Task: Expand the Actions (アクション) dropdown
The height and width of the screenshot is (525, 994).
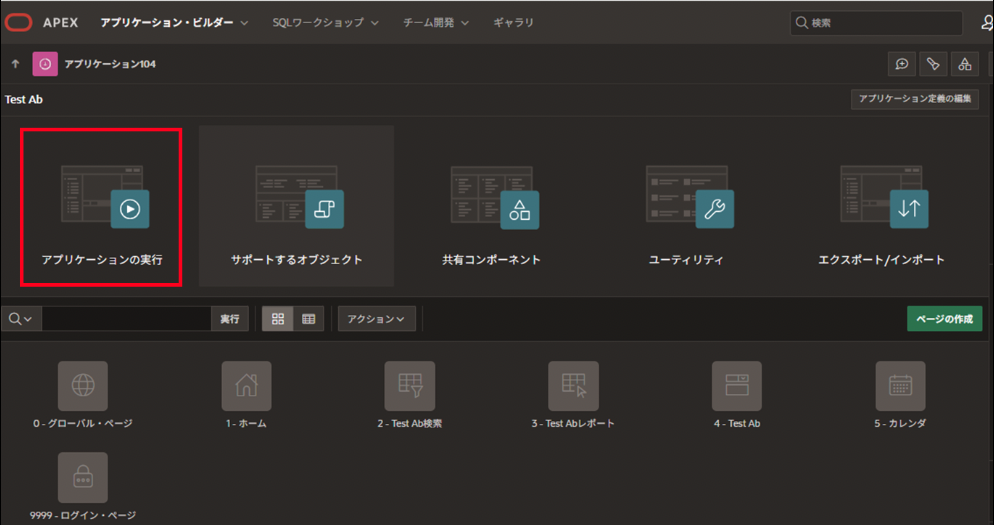Action: click(x=376, y=319)
